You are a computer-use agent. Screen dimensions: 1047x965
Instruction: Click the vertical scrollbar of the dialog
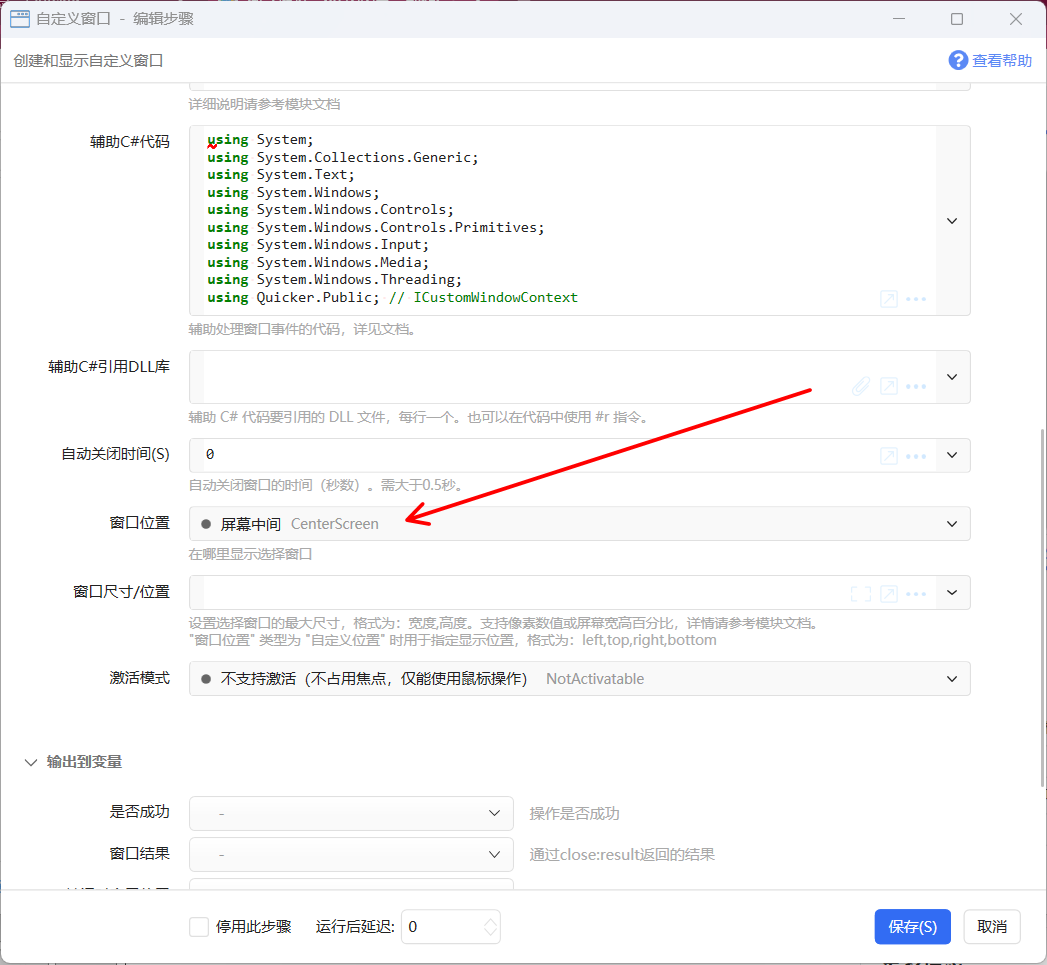[1042, 608]
